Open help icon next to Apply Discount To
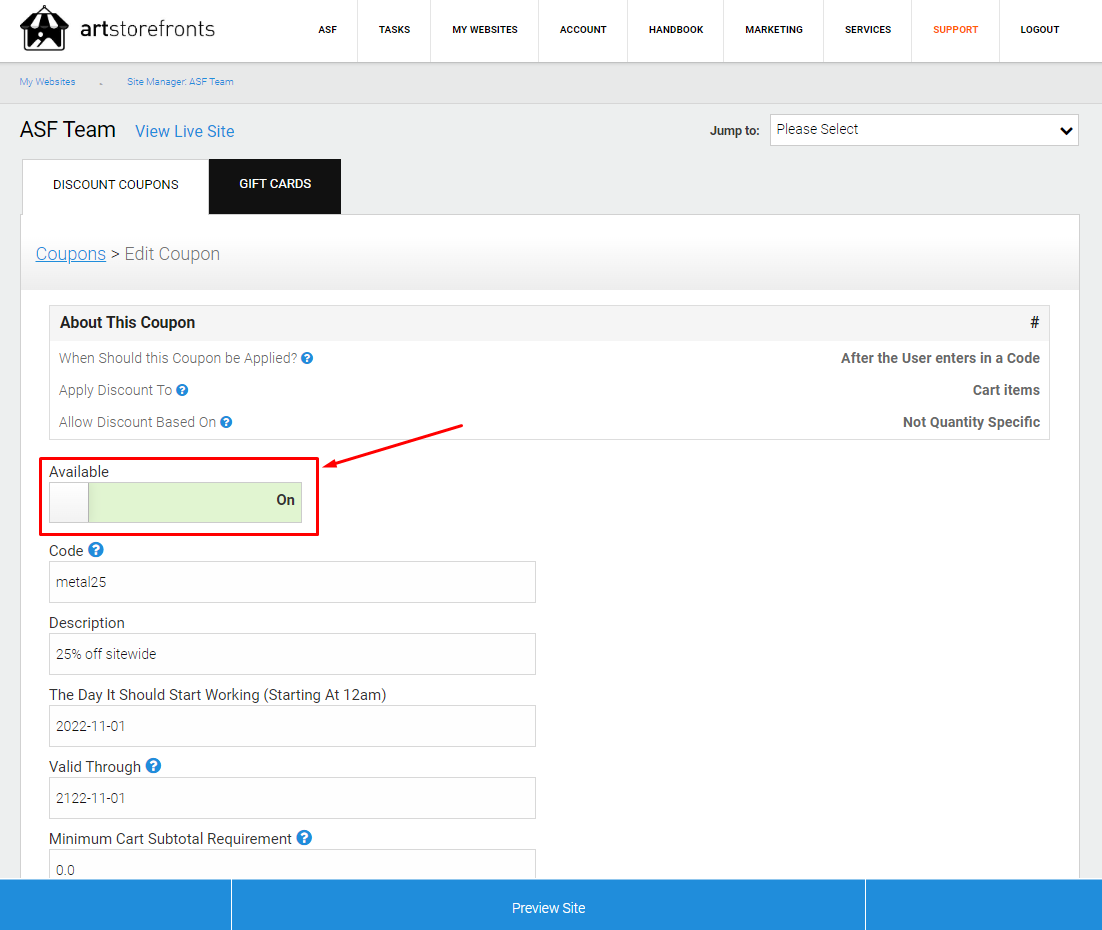This screenshot has height=930, width=1102. (182, 390)
